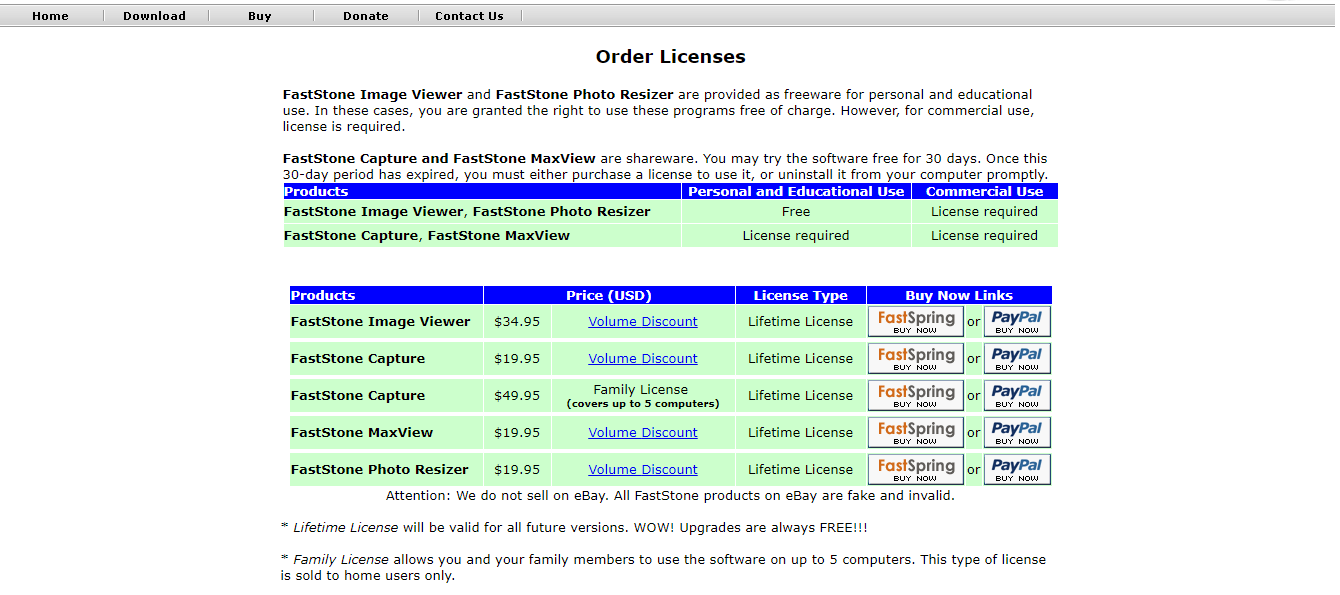Buy FastStone Capture Family License via FastSpring
This screenshot has height=595, width=1340.
[x=916, y=396]
